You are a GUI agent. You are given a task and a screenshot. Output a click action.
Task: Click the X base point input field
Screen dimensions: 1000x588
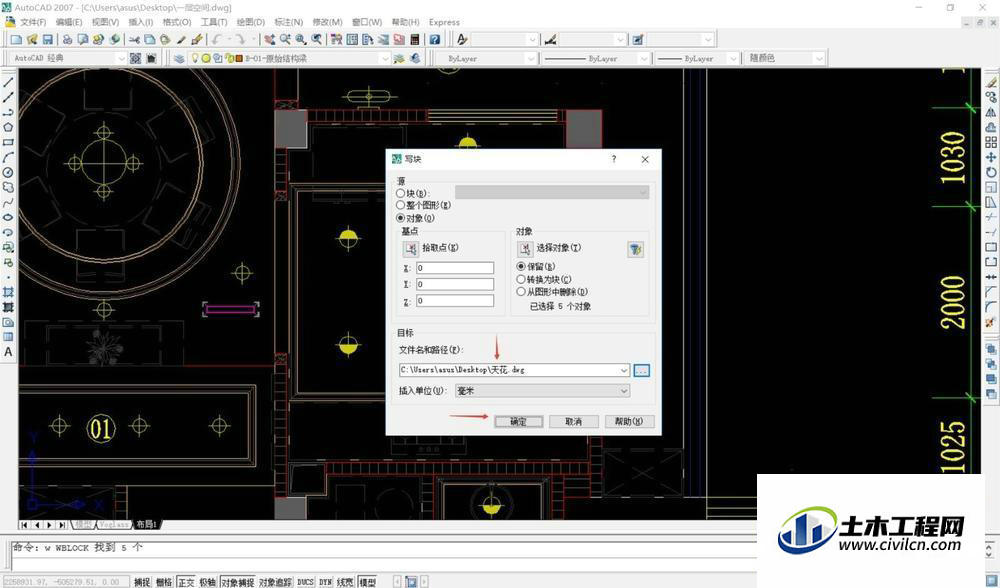[x=455, y=268]
